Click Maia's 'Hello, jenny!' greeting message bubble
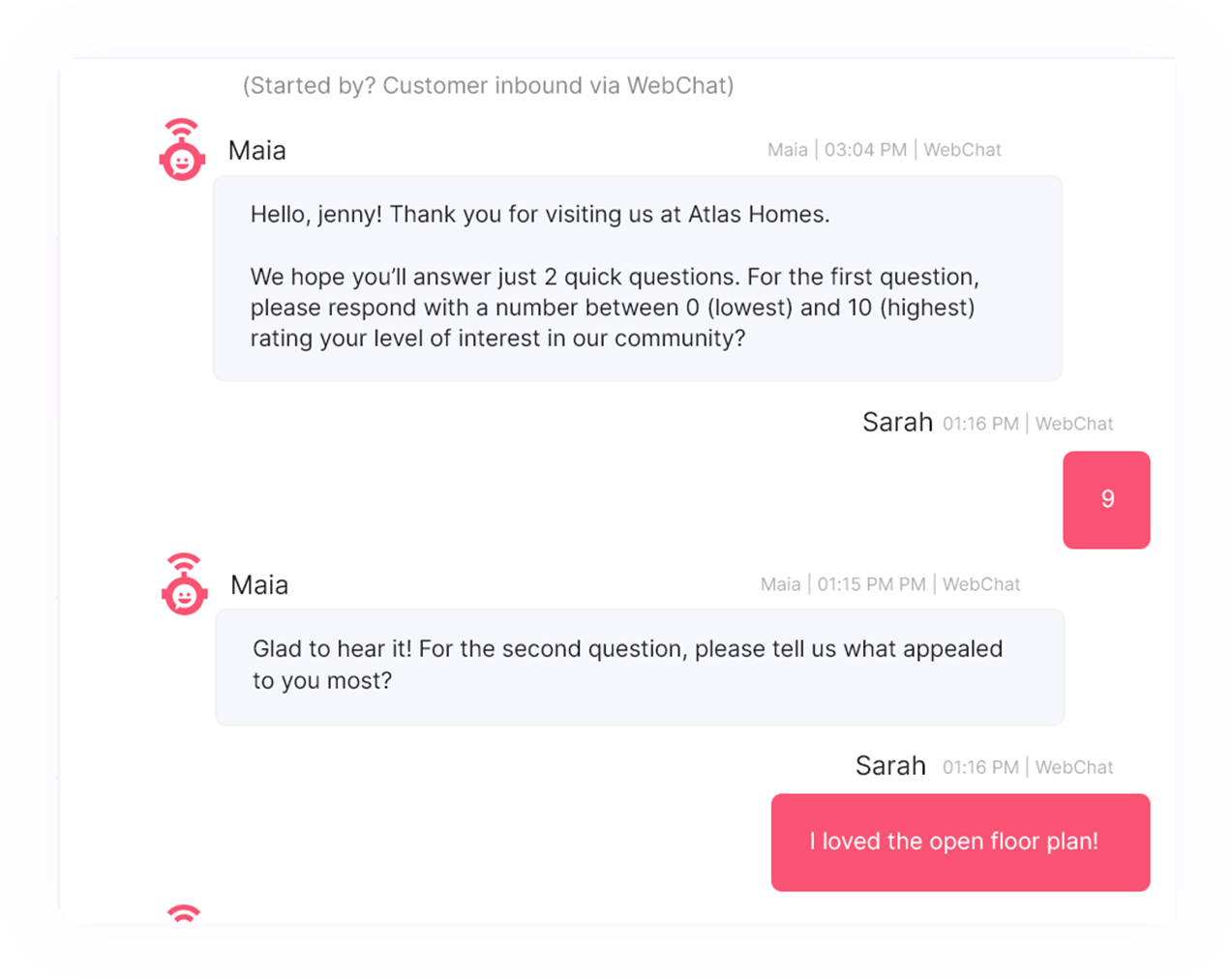The height and width of the screenshot is (979, 1232). pos(637,278)
